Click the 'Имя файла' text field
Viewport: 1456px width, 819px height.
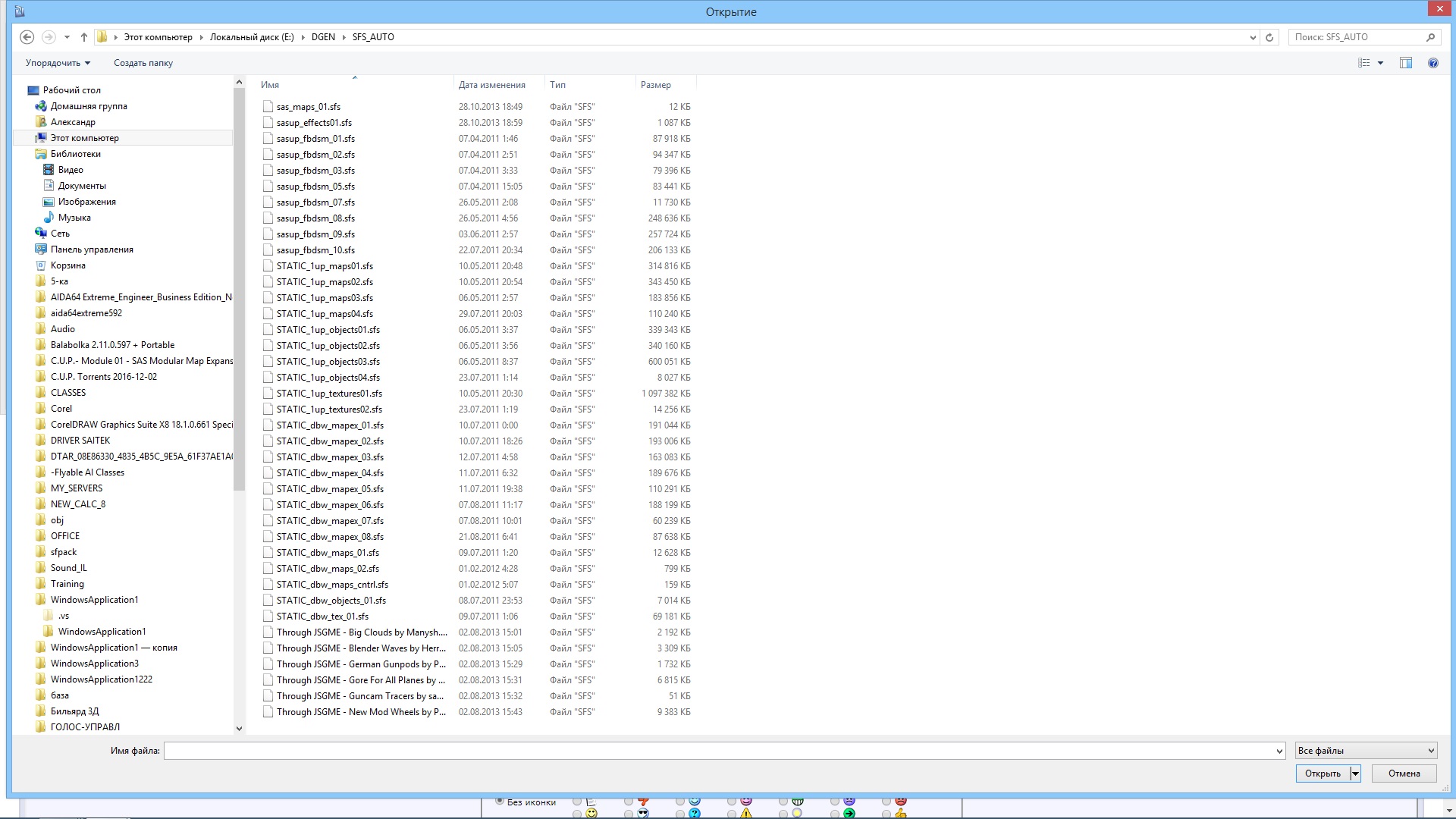click(x=719, y=751)
